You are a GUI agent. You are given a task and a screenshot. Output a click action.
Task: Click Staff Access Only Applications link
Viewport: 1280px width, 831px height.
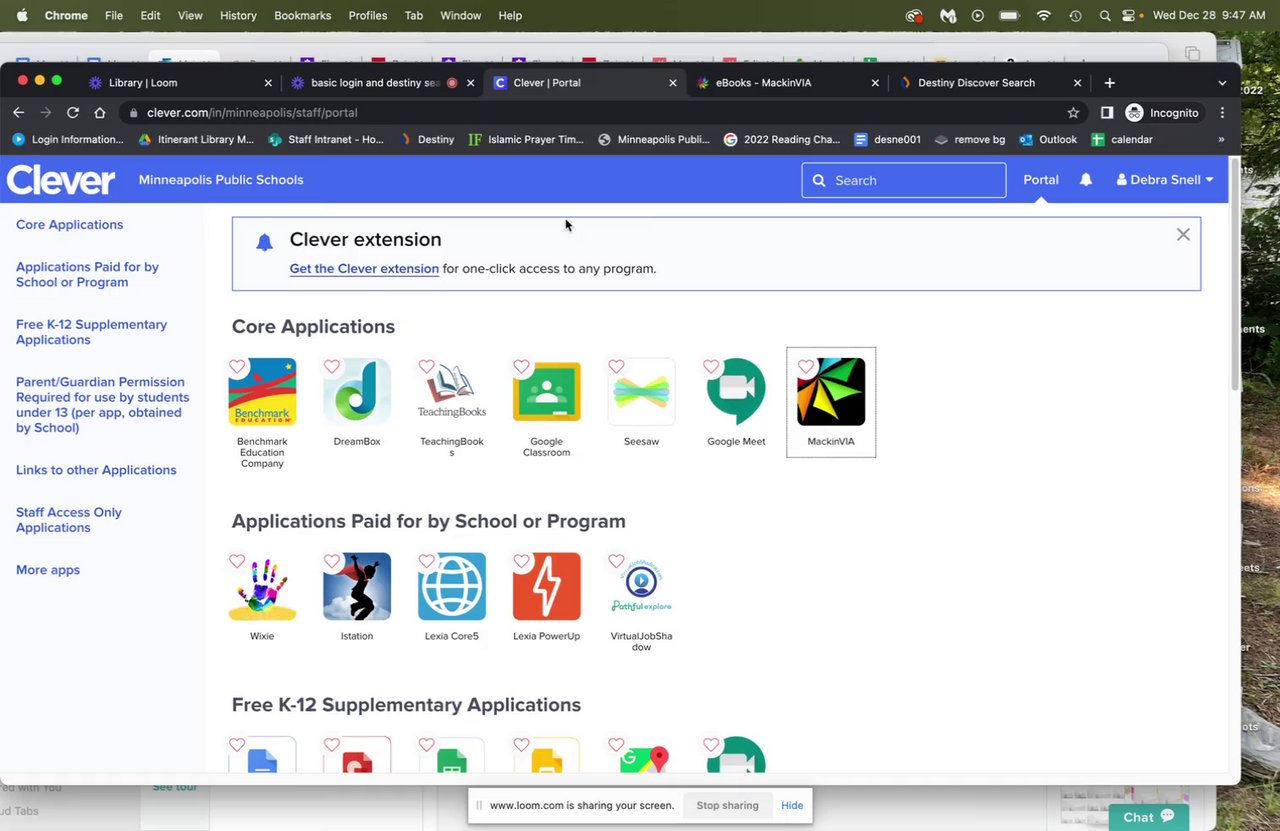pos(69,520)
